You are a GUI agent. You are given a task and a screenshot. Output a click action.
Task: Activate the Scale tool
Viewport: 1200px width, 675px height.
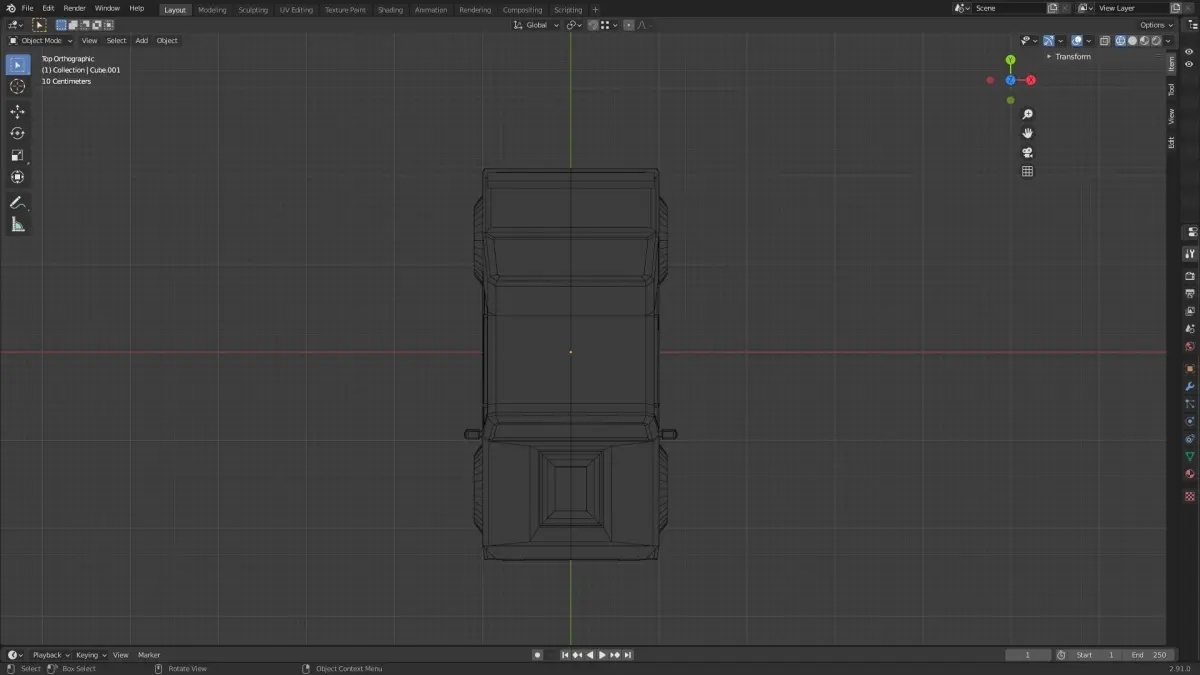pyautogui.click(x=17, y=155)
